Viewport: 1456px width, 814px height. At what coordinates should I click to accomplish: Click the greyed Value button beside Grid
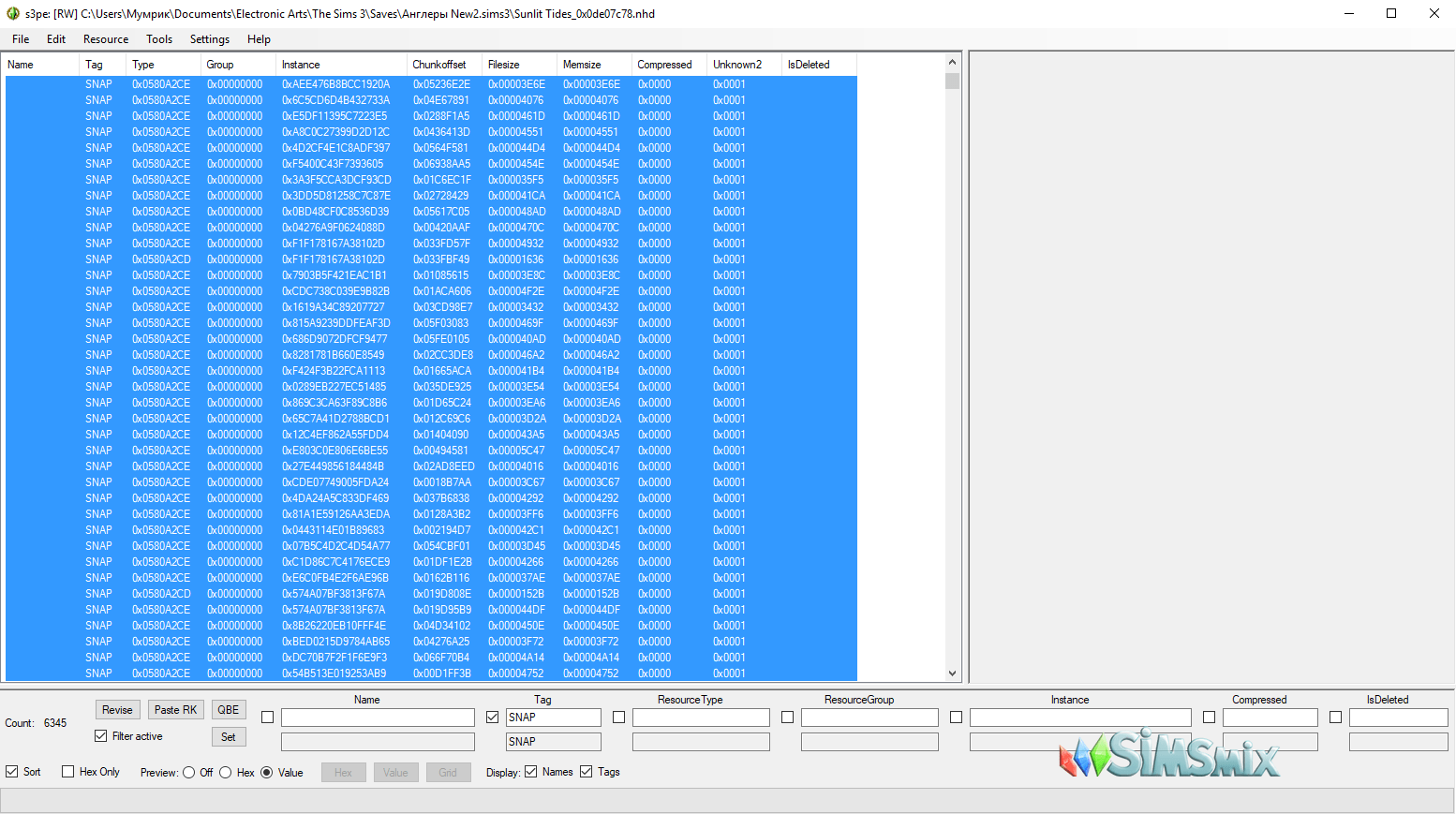(x=395, y=773)
